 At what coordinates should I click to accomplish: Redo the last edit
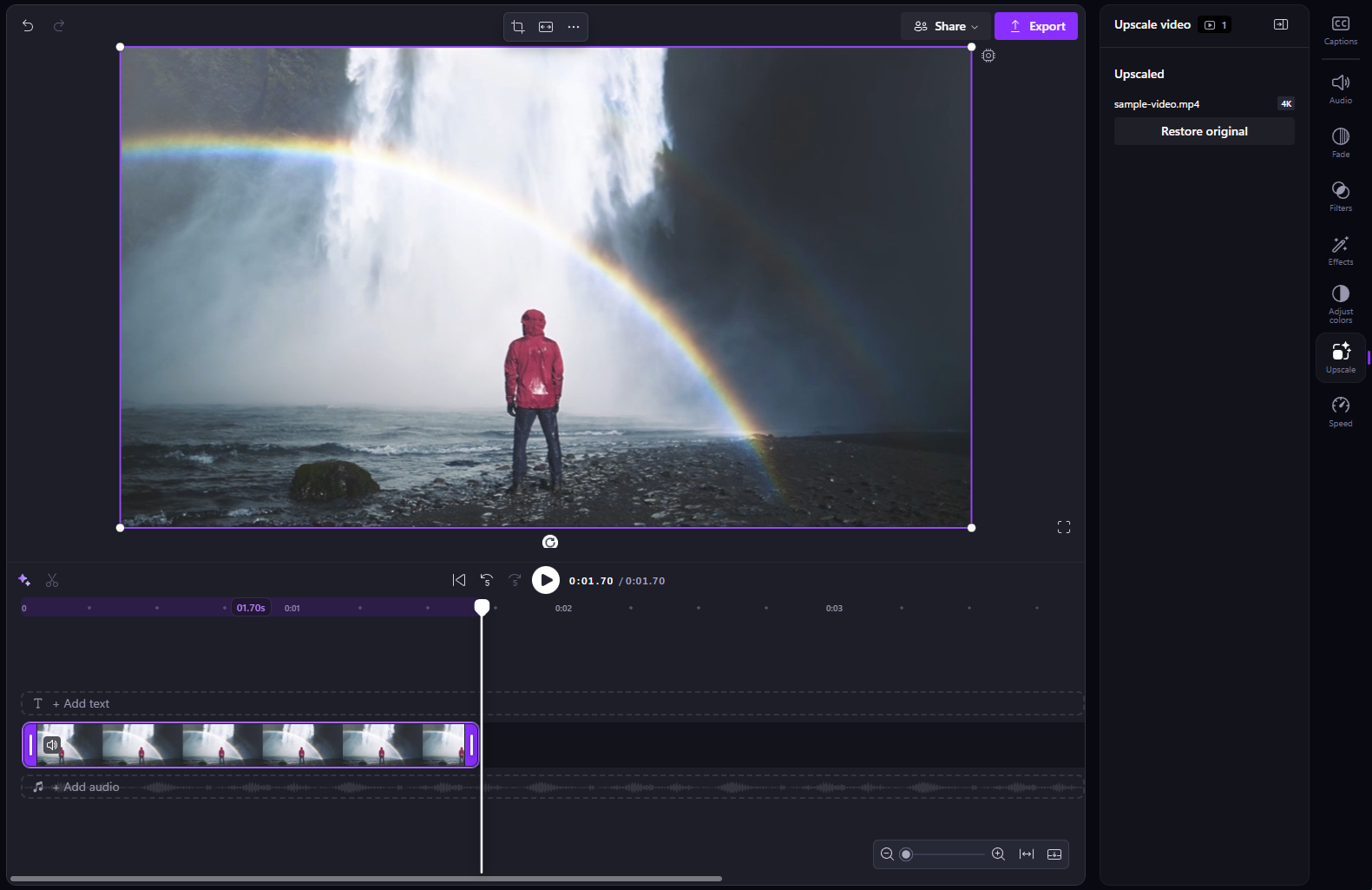point(59,26)
